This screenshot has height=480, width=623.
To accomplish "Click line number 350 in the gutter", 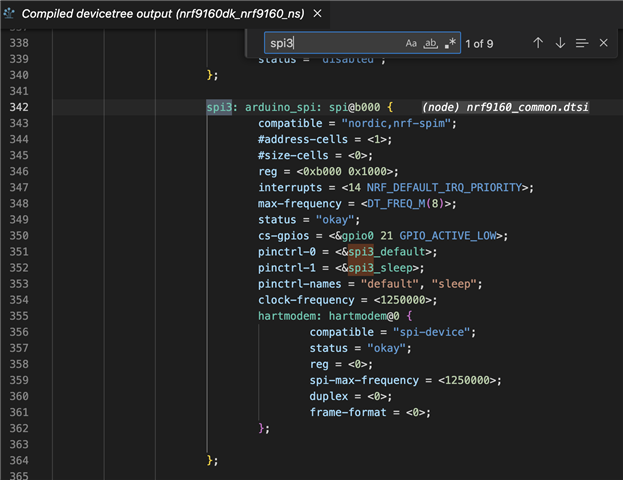I will [x=19, y=236].
